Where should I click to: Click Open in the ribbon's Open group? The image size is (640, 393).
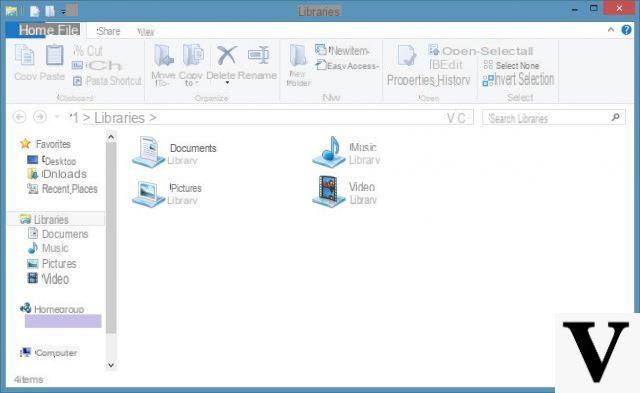pyautogui.click(x=453, y=51)
